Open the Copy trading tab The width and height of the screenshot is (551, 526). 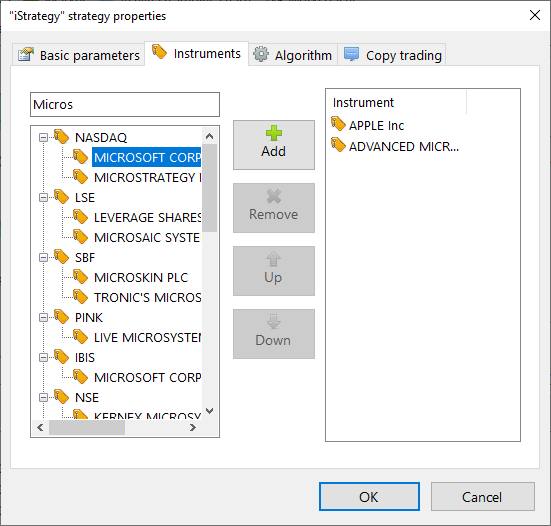pos(392,55)
